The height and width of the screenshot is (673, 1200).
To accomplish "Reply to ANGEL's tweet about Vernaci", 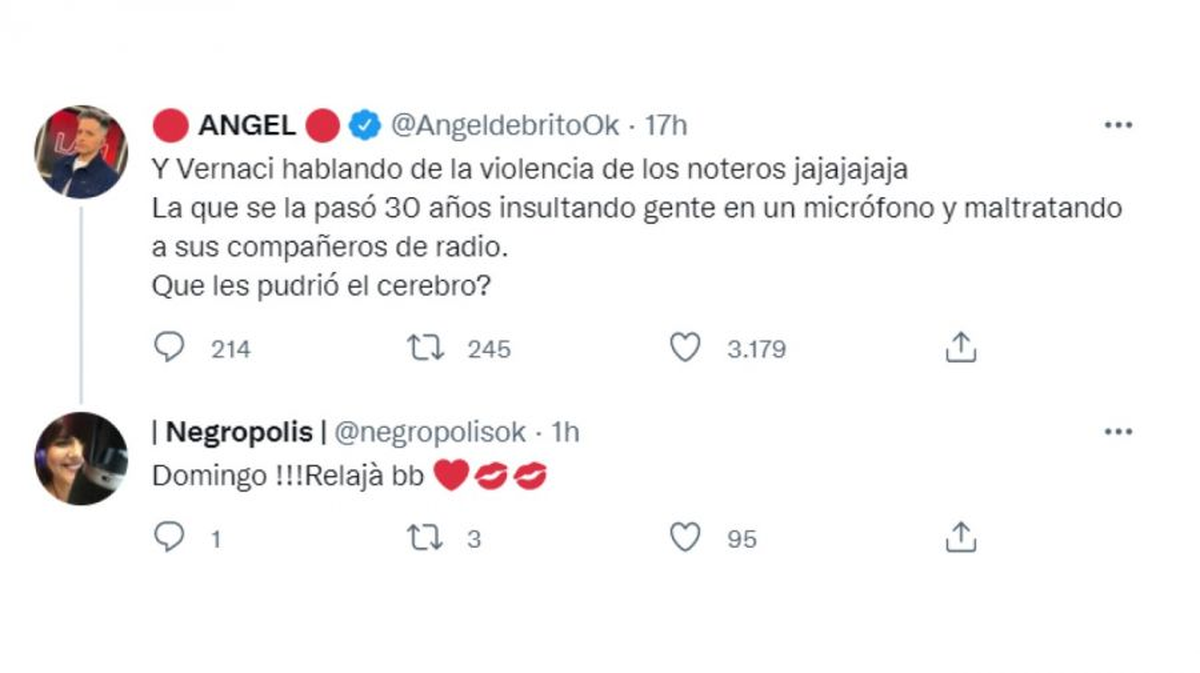I will [x=169, y=348].
